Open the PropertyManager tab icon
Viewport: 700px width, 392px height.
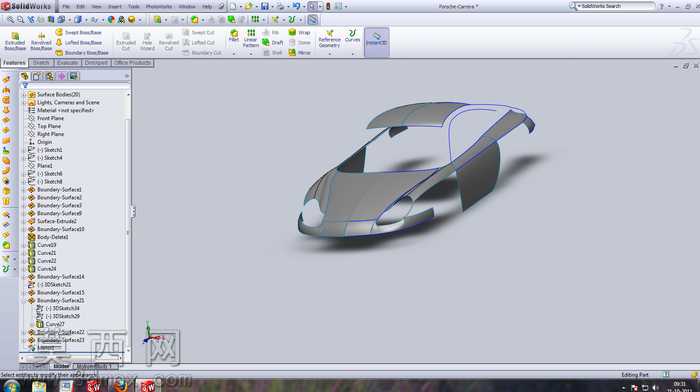pos(37,76)
